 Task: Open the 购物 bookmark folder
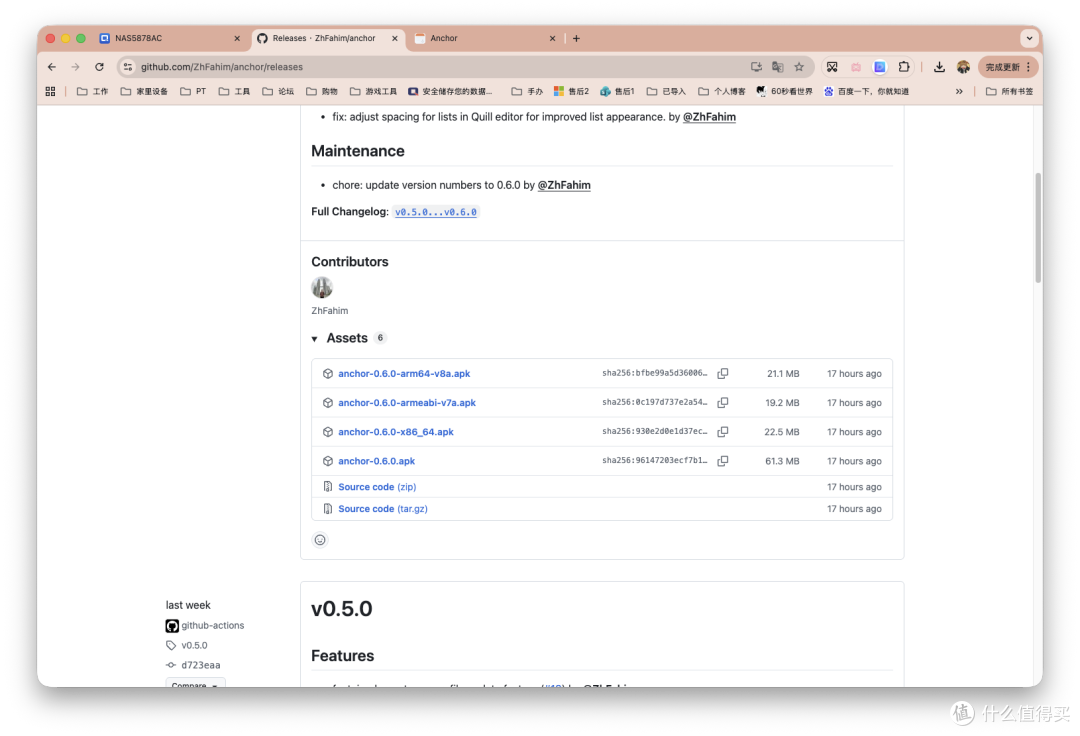pyautogui.click(x=322, y=91)
